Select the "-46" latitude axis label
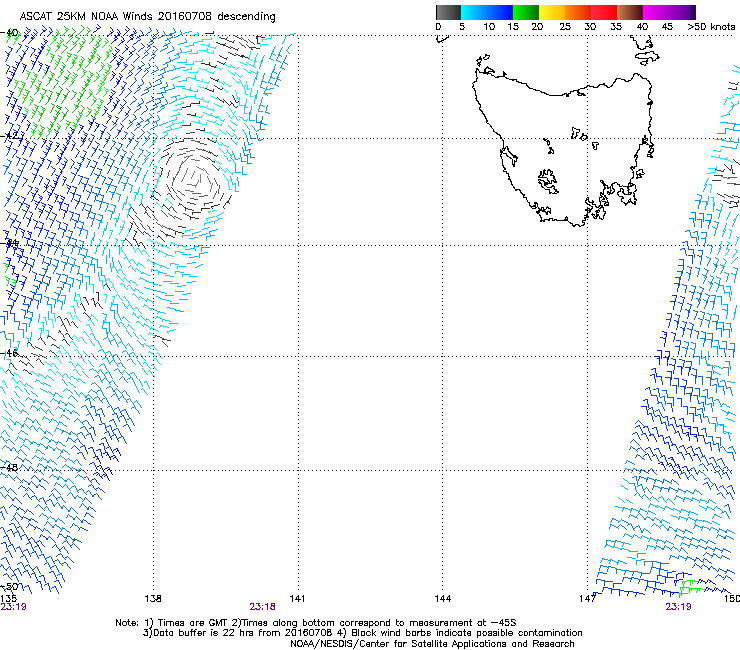Screen dimensions: 740x650 click(10, 353)
